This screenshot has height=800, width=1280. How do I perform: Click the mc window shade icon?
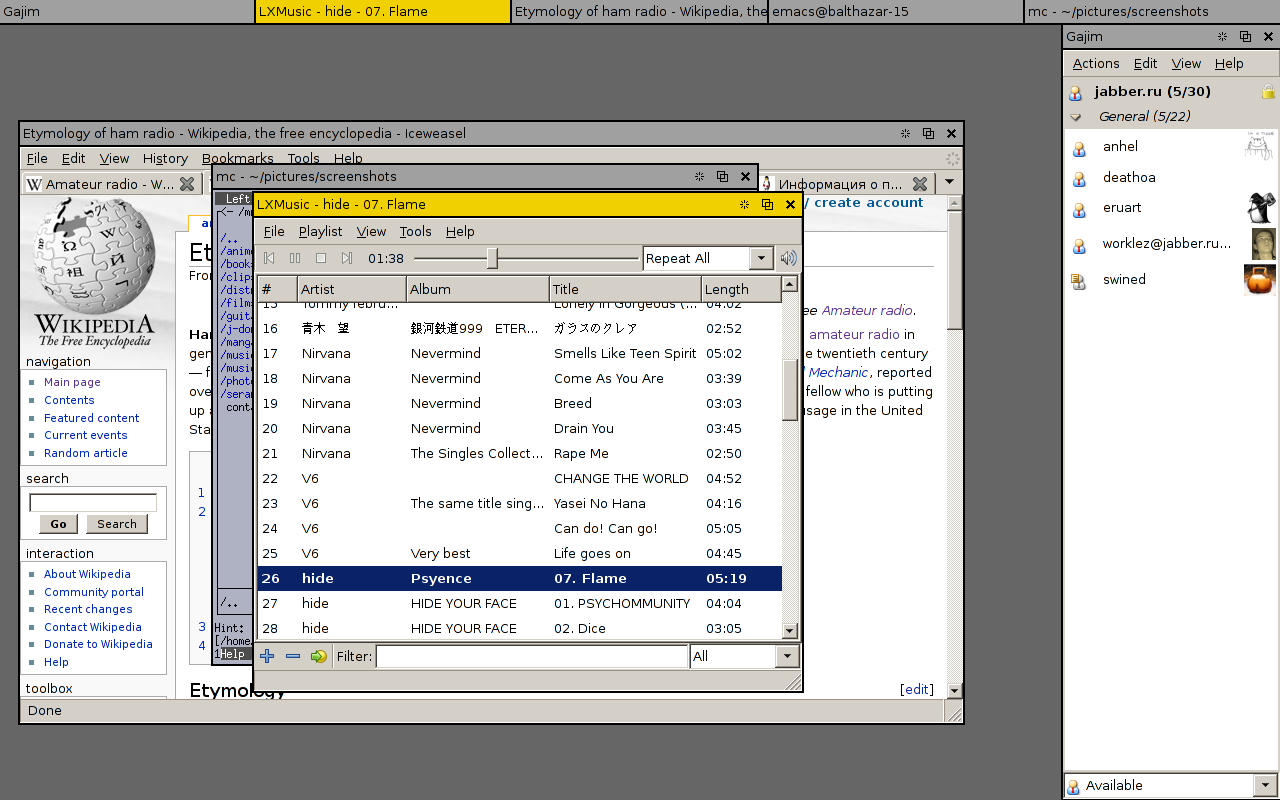coord(700,176)
